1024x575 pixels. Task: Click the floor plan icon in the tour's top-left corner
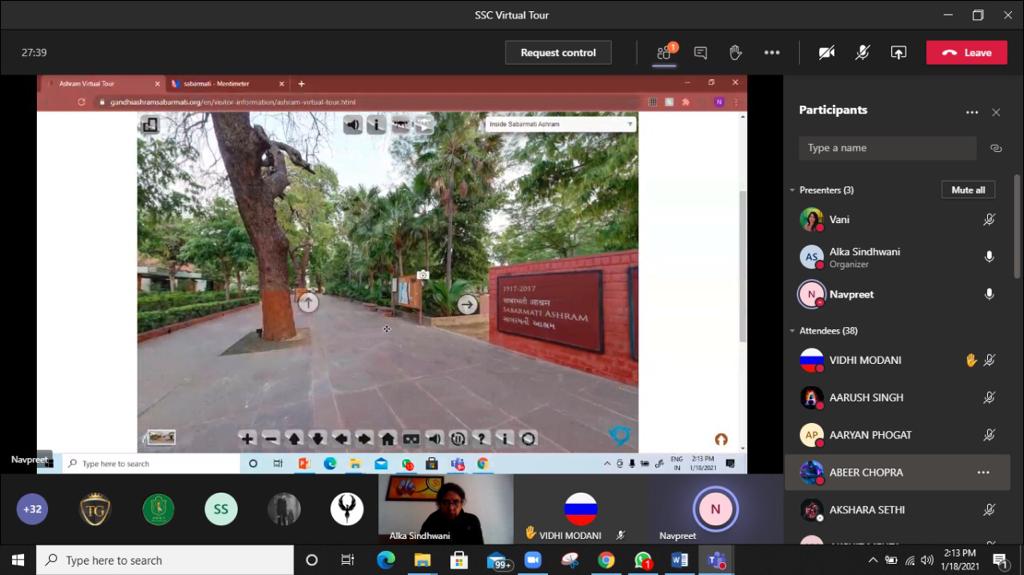(x=150, y=124)
